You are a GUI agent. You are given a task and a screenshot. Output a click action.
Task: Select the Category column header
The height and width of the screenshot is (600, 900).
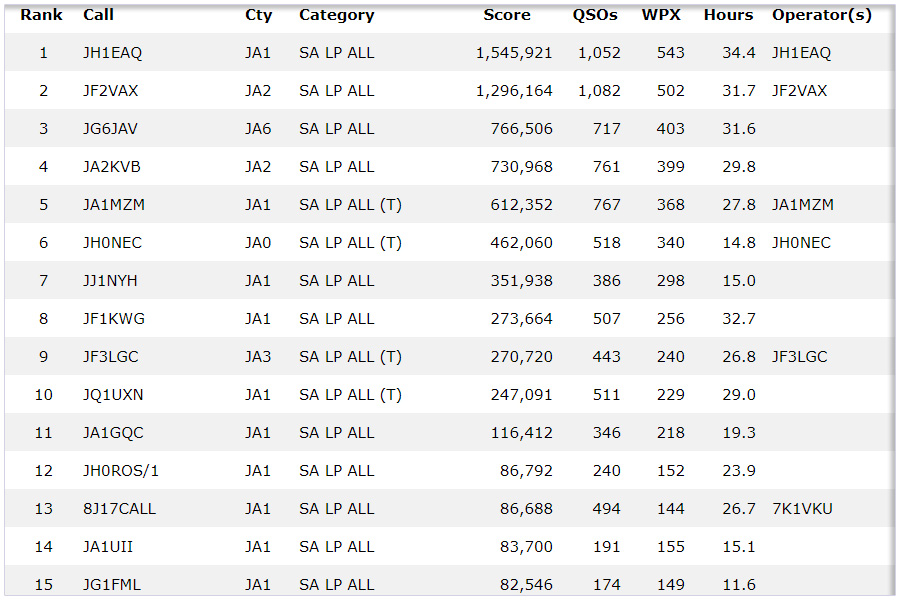[x=336, y=15]
